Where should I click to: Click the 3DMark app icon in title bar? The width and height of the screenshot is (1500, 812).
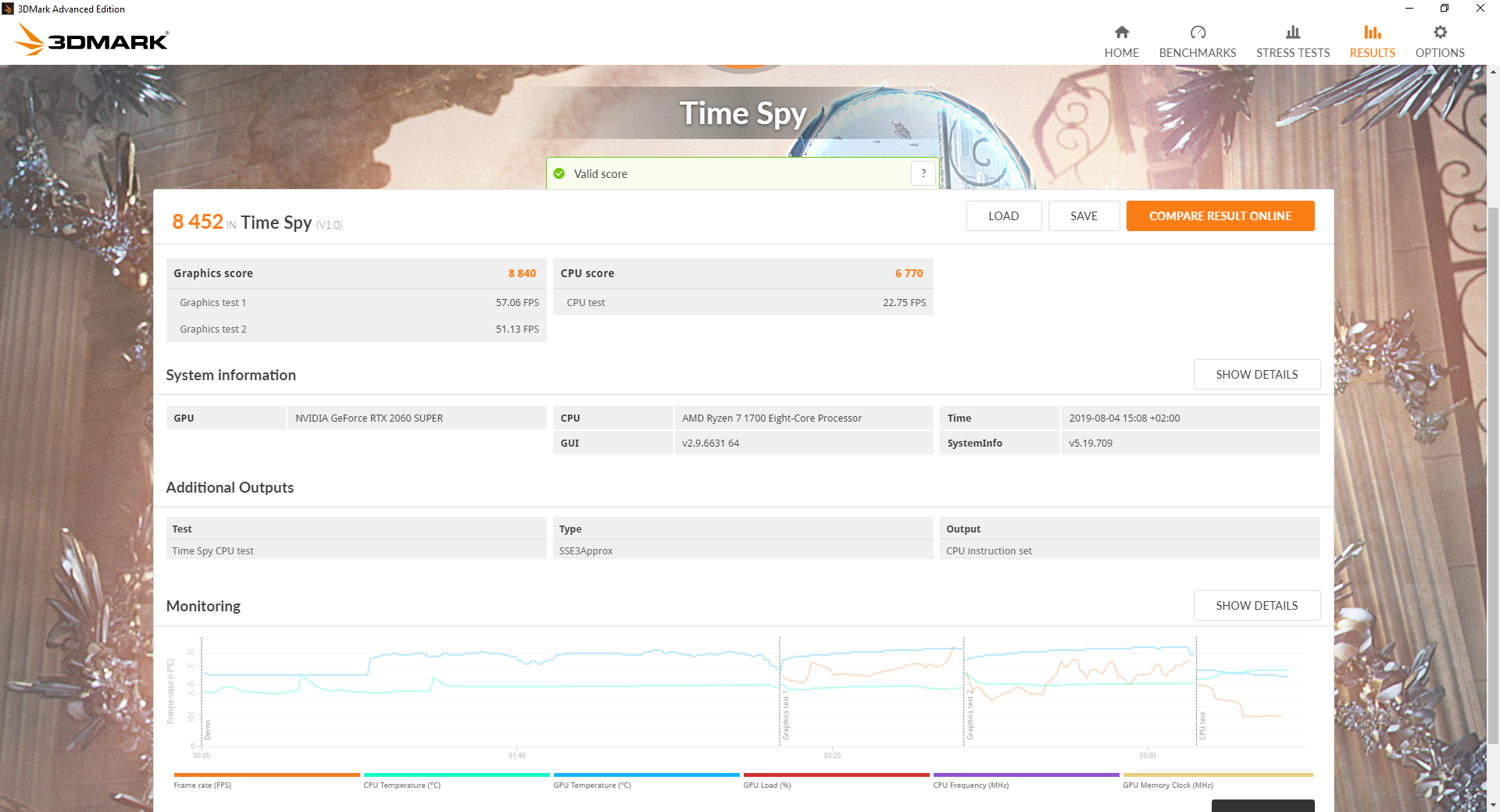pyautogui.click(x=8, y=9)
